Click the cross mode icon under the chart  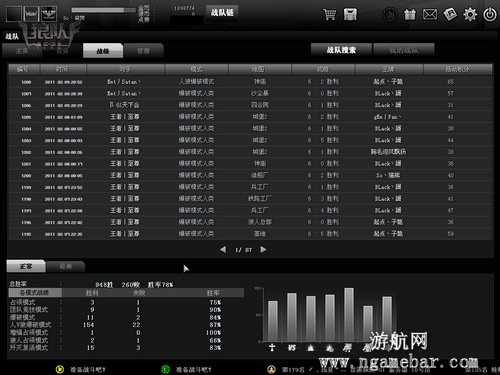coord(272,348)
